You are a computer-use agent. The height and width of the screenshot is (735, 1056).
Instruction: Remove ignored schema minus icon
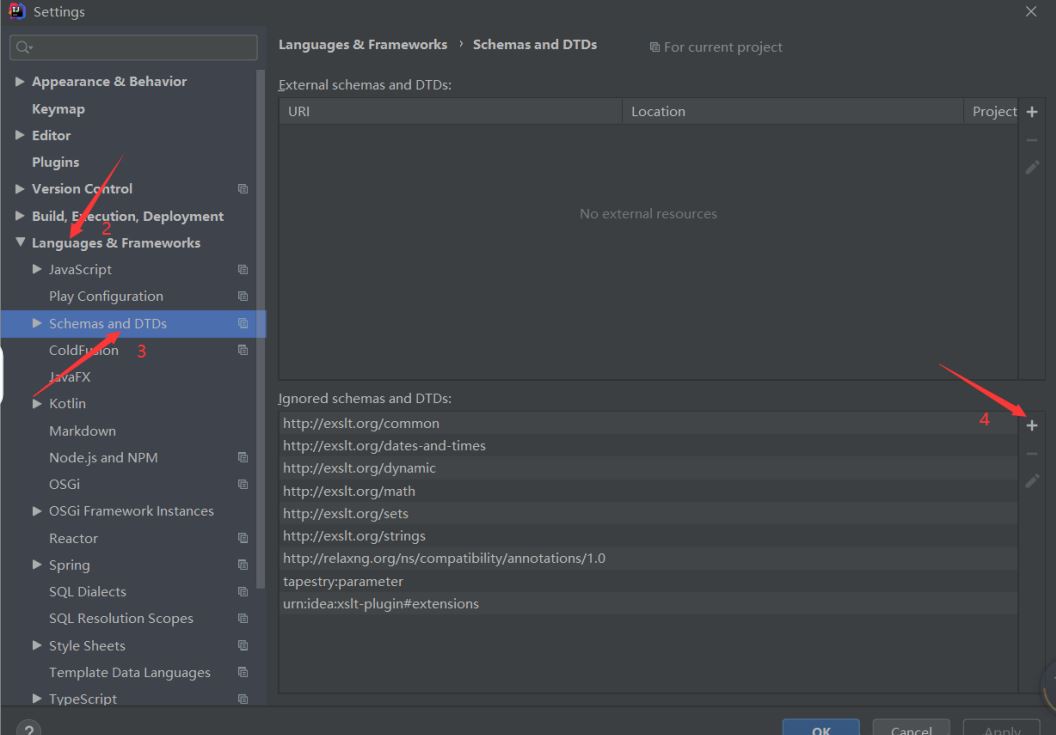tap(1032, 453)
